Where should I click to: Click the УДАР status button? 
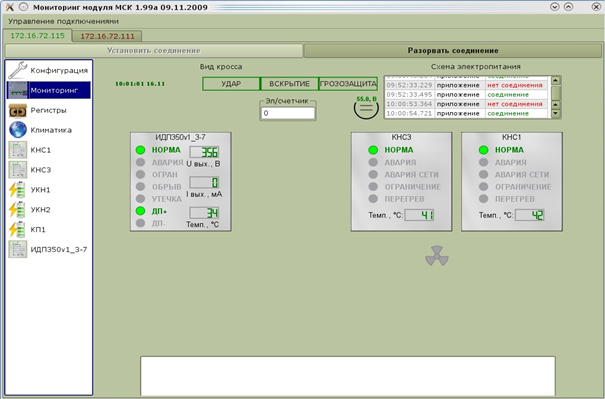231,84
